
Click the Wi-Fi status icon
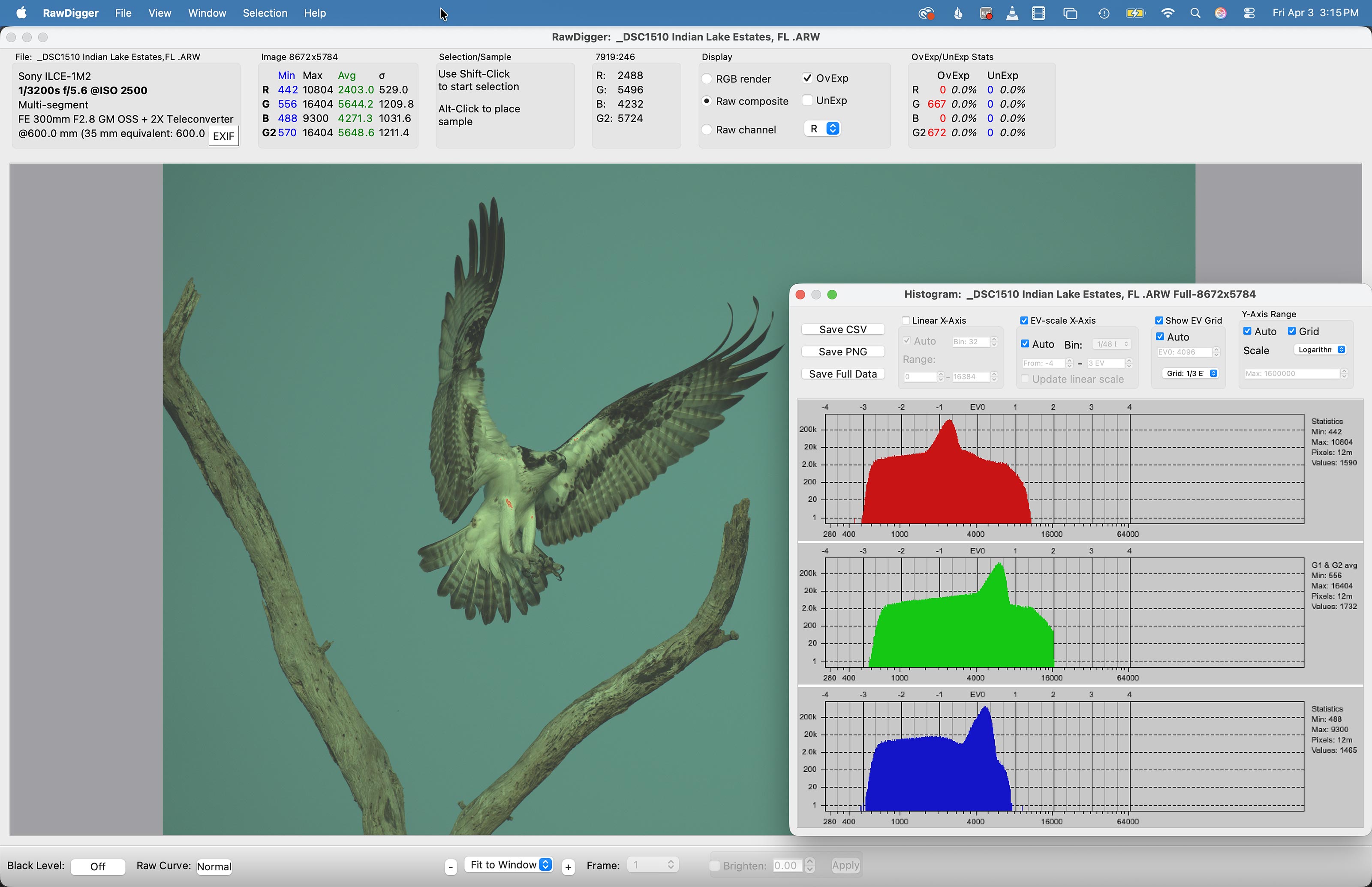click(1167, 13)
